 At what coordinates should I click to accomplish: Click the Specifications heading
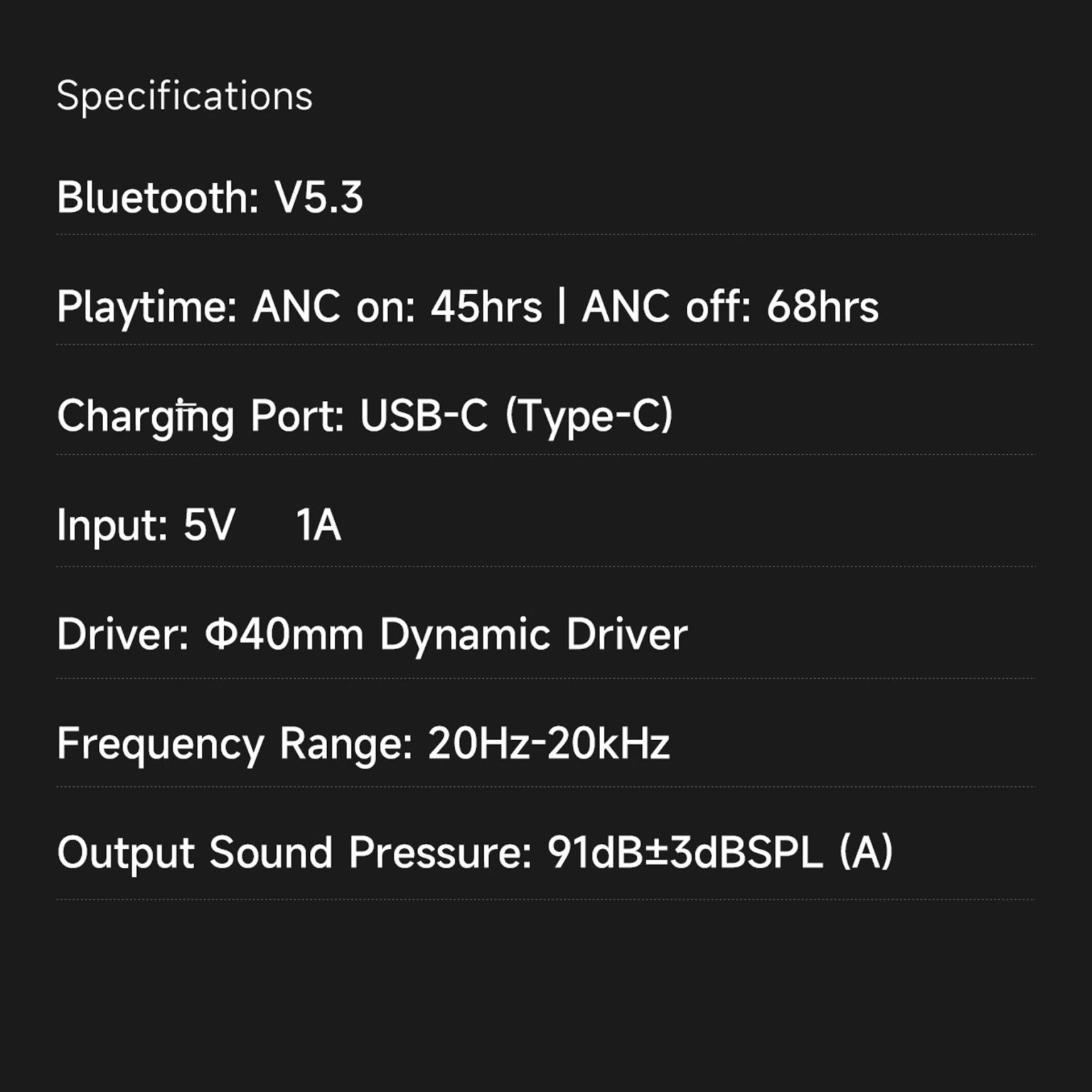point(184,96)
